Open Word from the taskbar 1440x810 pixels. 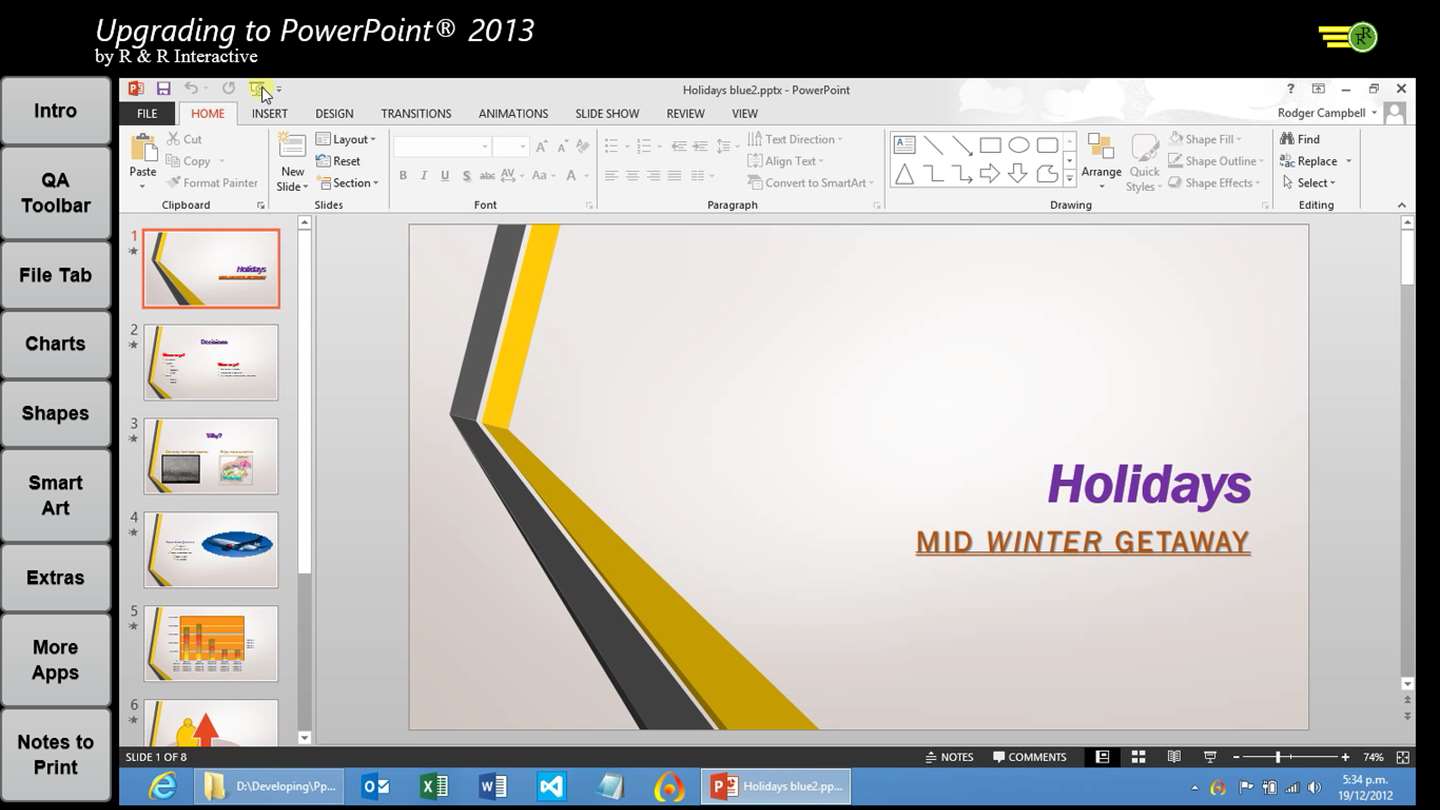point(493,787)
